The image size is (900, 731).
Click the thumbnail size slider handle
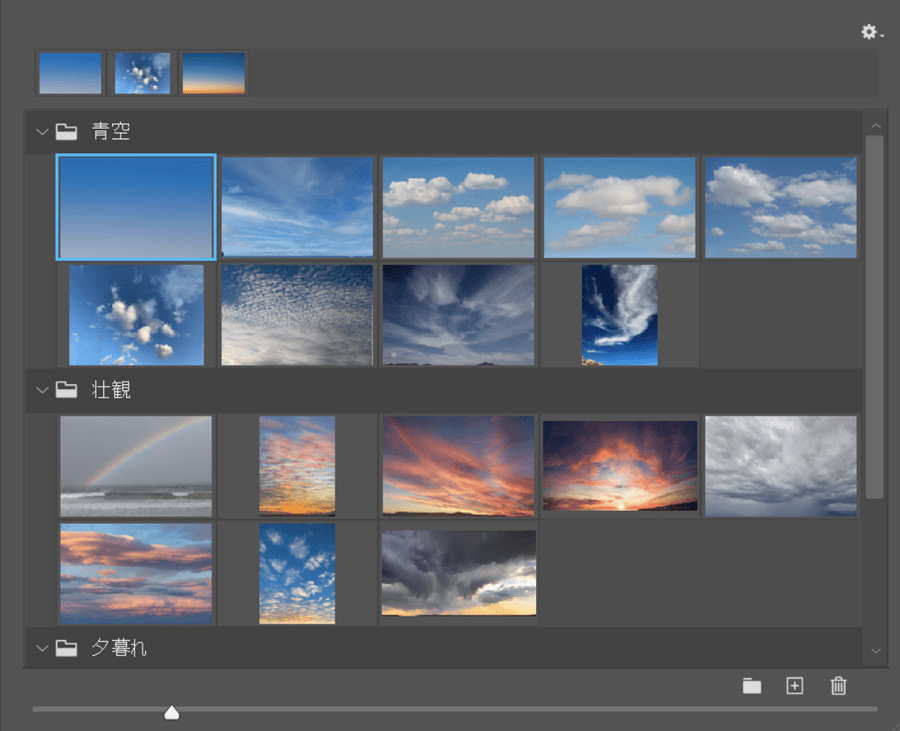point(172,712)
